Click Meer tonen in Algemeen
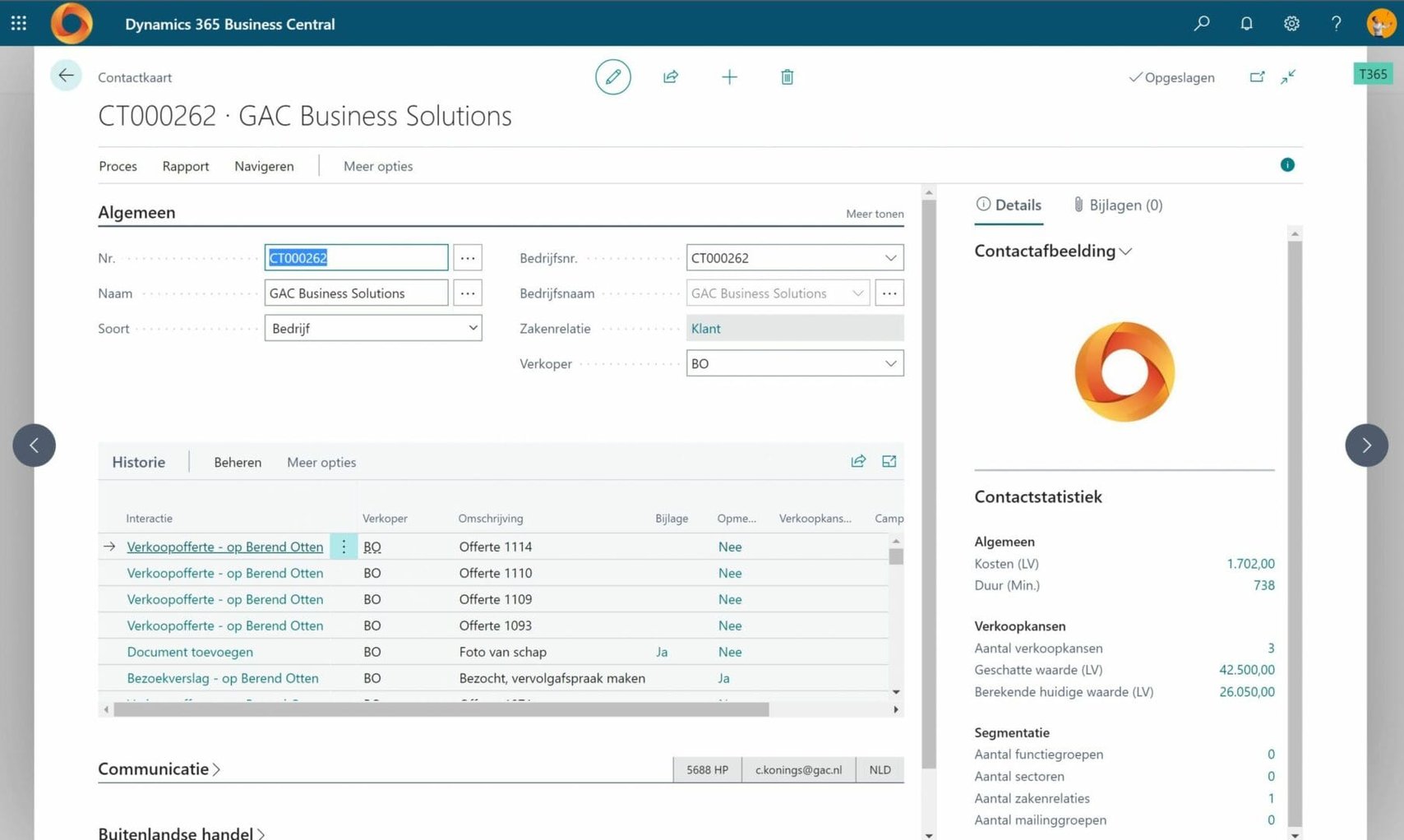The height and width of the screenshot is (840, 1404). [875, 214]
